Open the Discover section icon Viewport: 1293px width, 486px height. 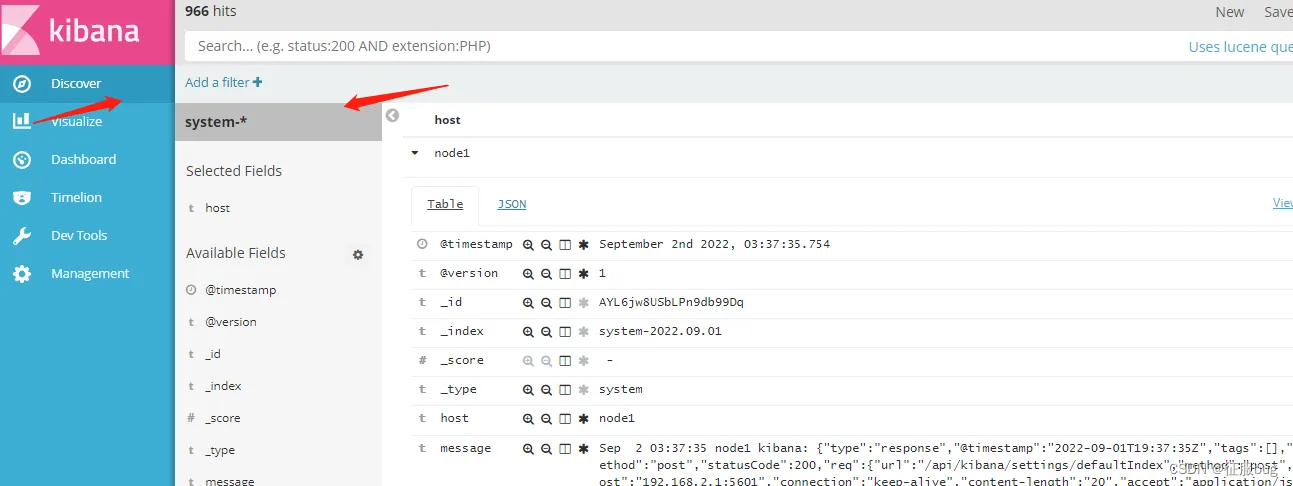[x=21, y=84]
